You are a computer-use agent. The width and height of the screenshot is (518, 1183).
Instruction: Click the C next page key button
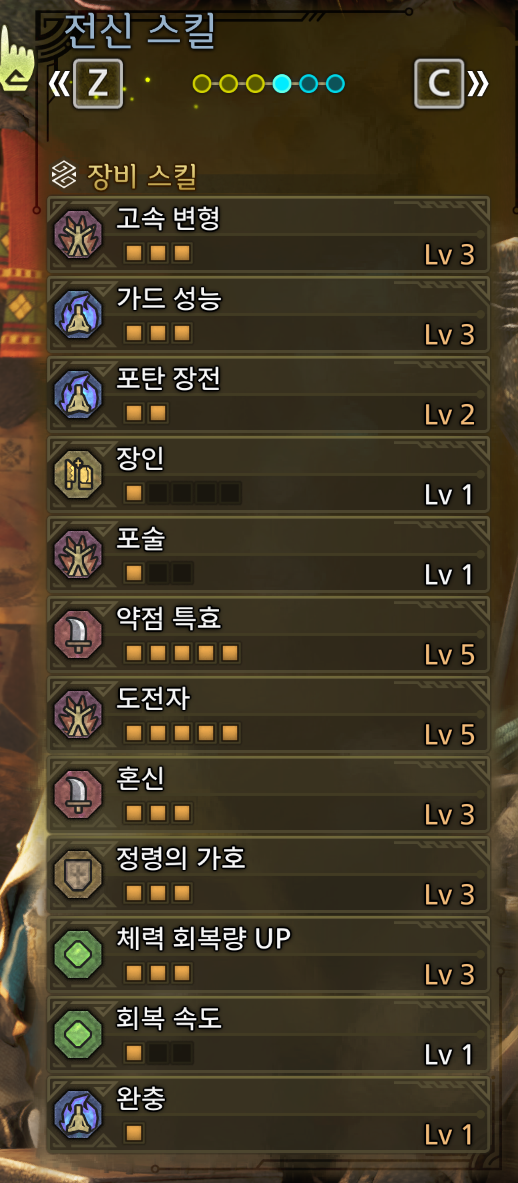coord(439,84)
